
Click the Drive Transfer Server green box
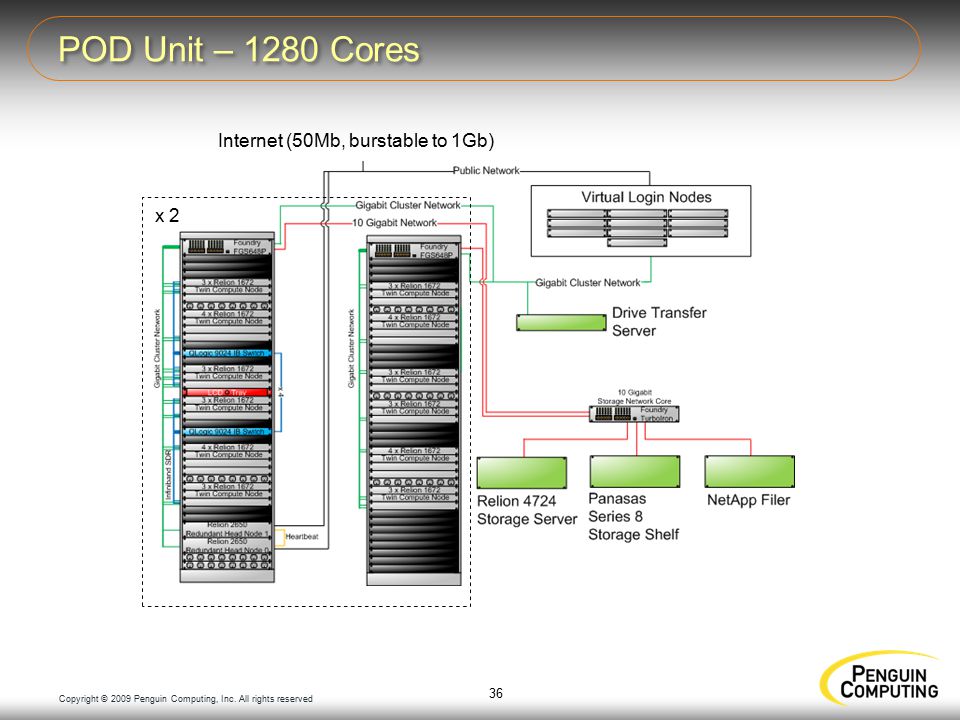[561, 323]
